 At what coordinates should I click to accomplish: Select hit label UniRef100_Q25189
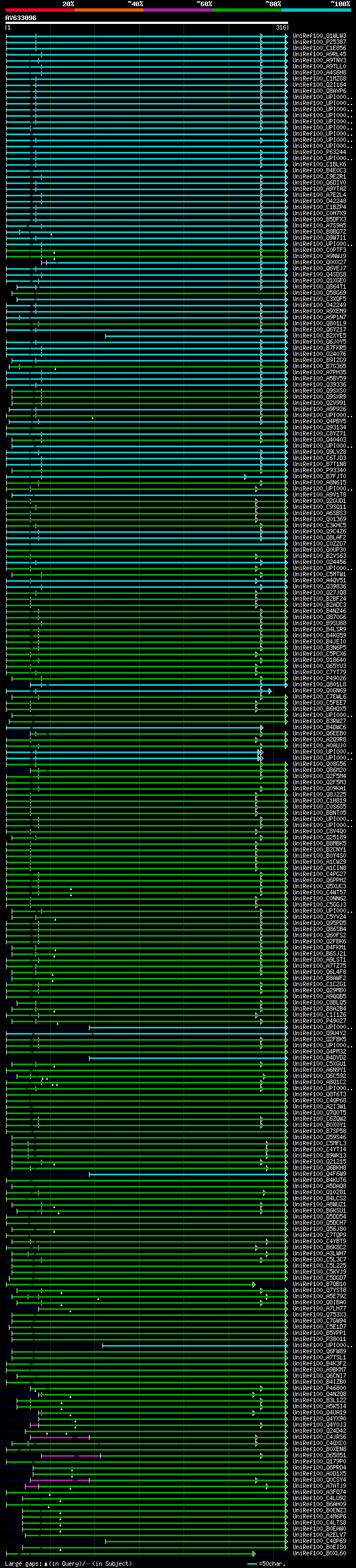point(319,837)
